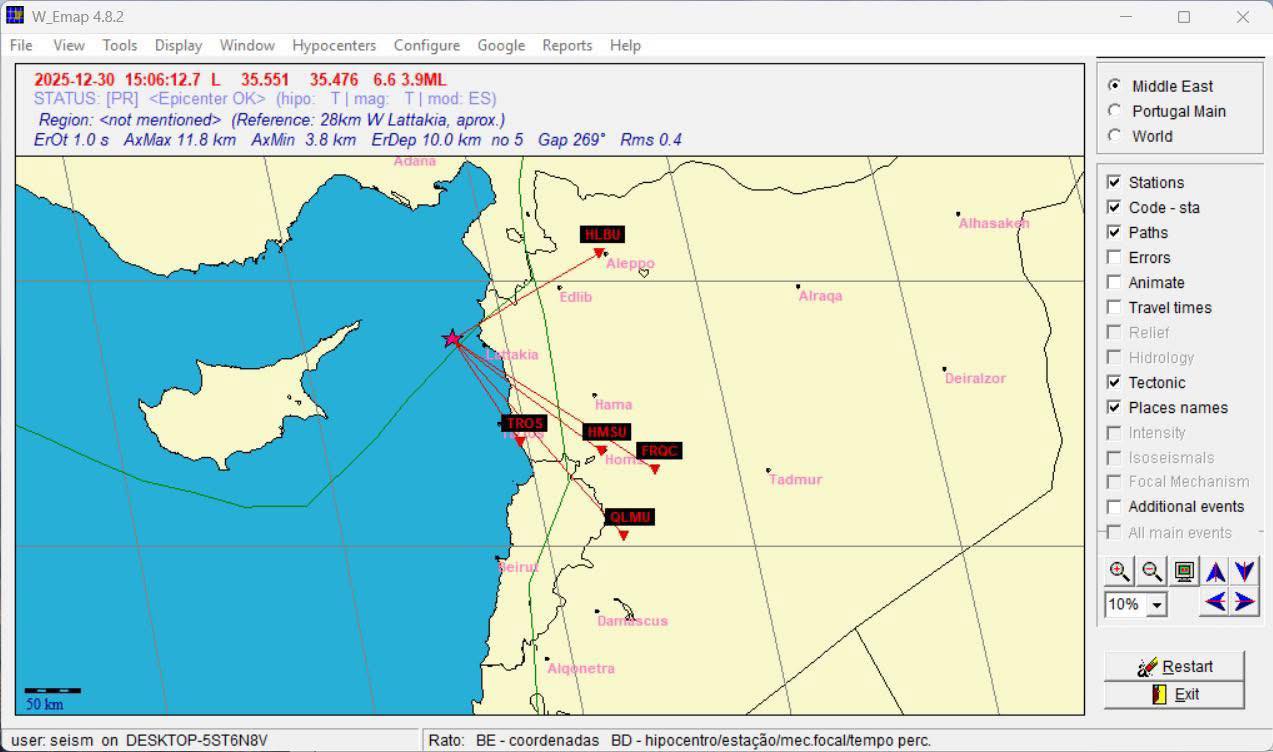Viewport: 1273px width, 752px height.
Task: Select the TROS station label
Action: click(525, 423)
